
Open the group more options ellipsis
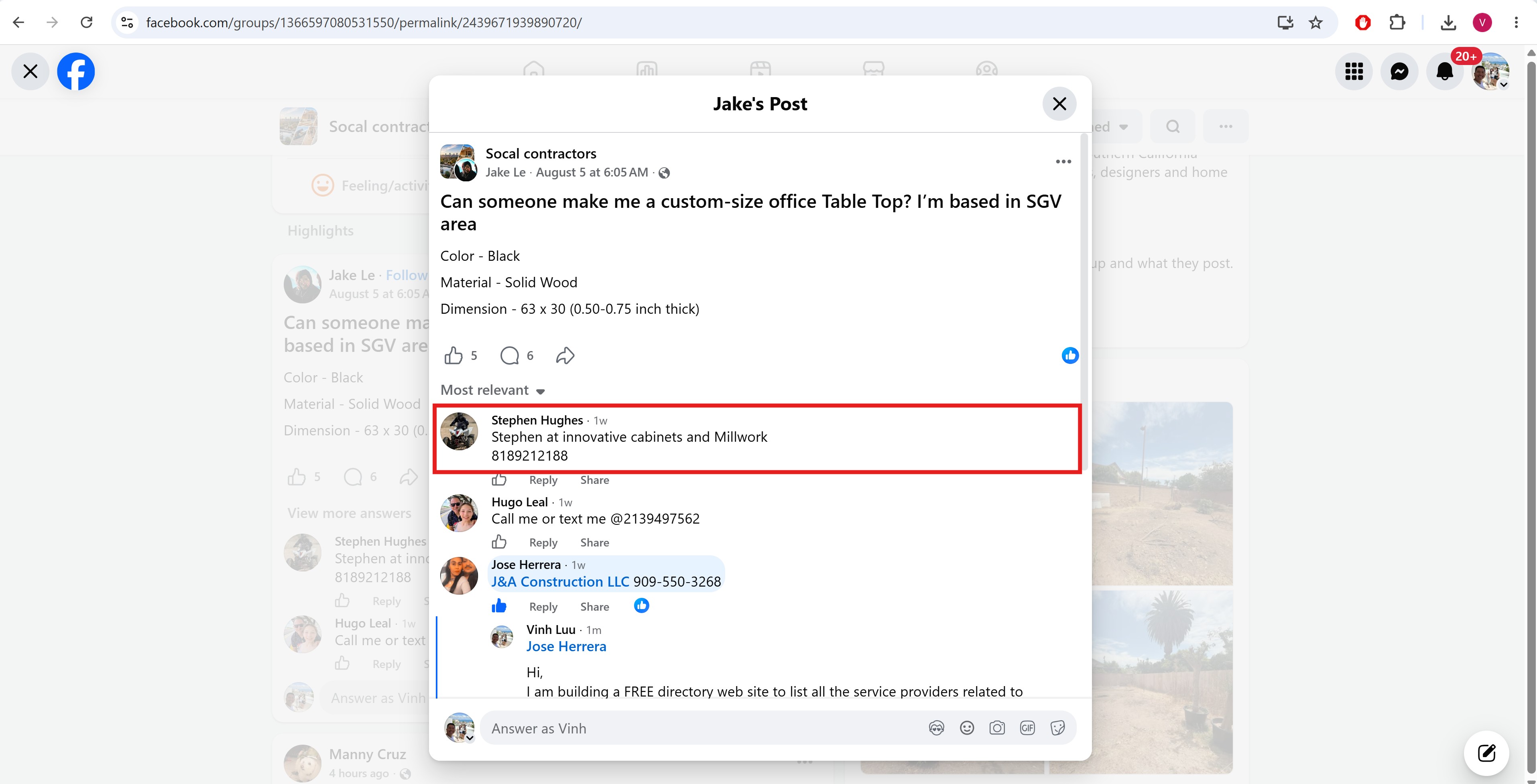click(x=1226, y=126)
